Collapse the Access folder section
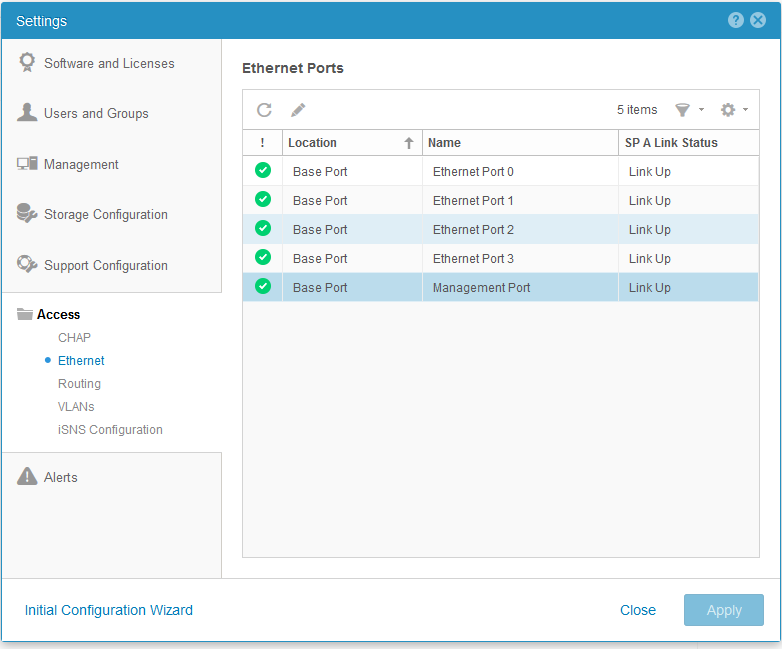This screenshot has width=782, height=649. click(58, 314)
